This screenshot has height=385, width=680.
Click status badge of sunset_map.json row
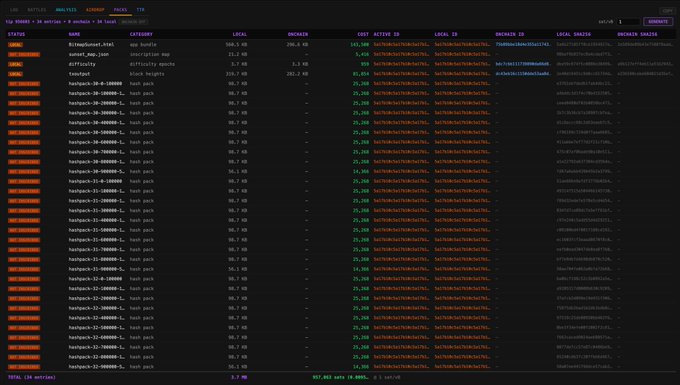[24, 55]
